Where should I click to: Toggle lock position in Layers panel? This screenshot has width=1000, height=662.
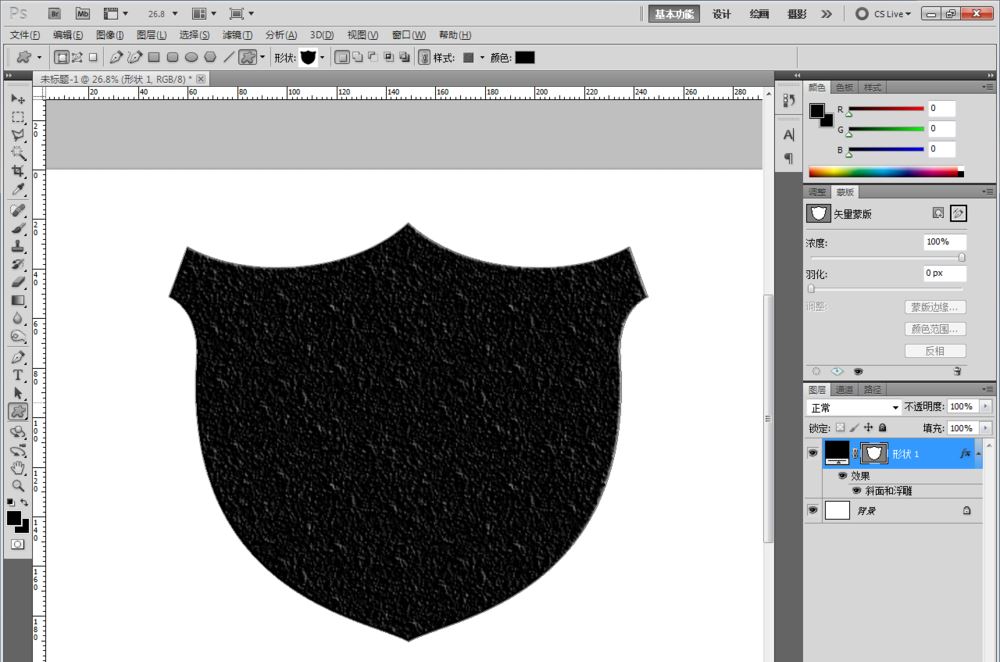868,427
